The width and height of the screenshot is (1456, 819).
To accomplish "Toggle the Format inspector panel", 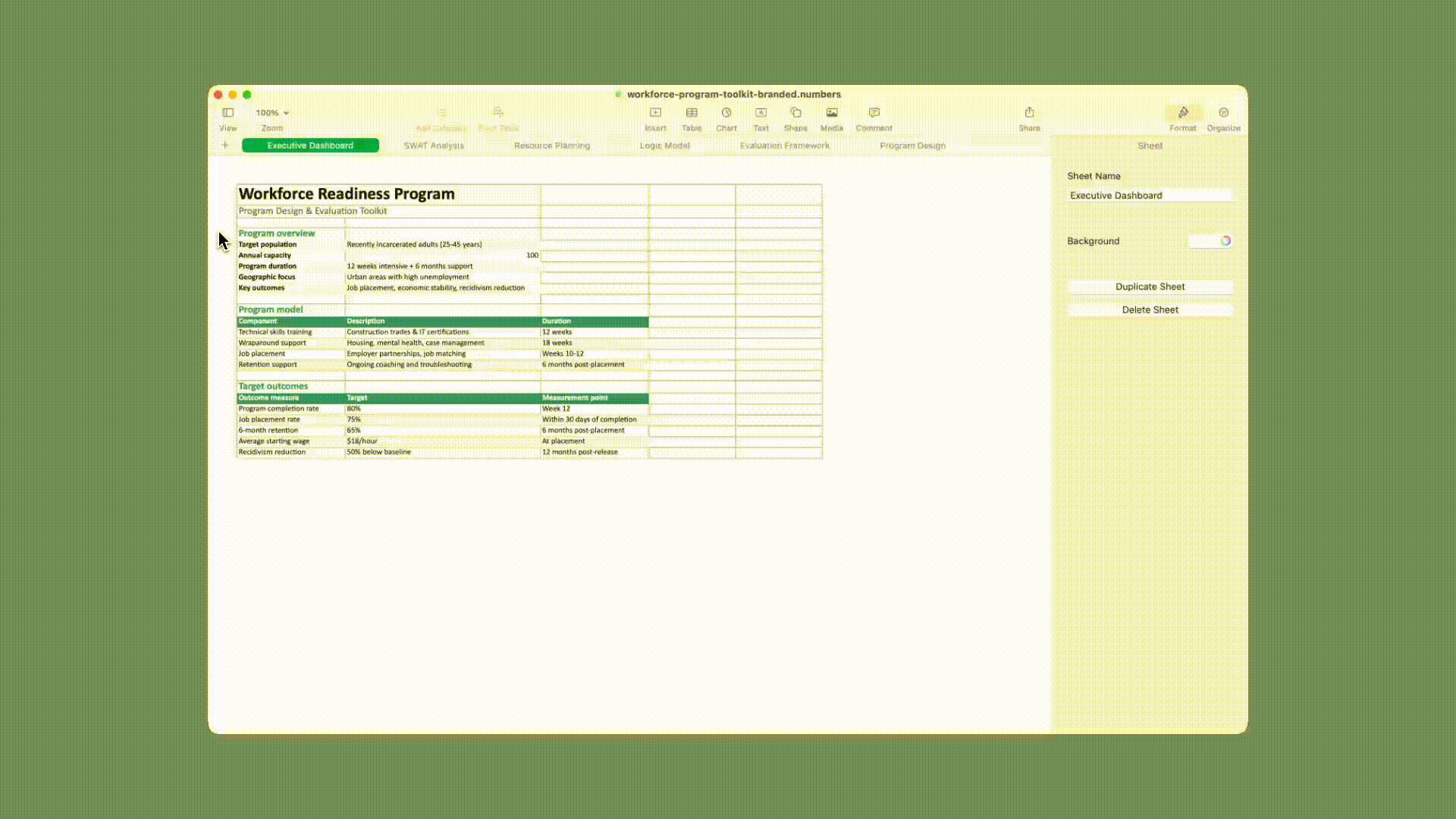I will (x=1183, y=112).
